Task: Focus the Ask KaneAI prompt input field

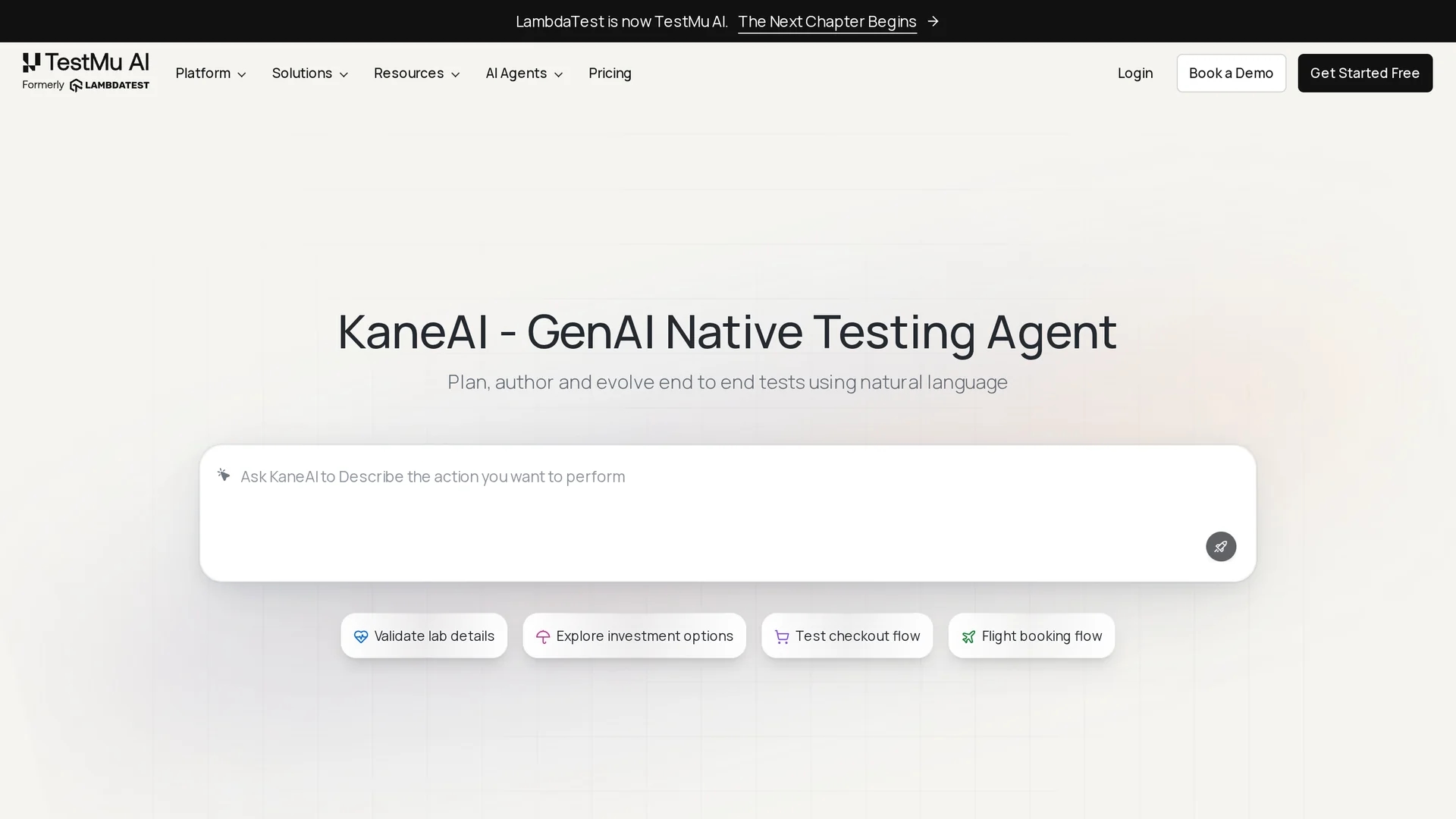Action: [728, 513]
